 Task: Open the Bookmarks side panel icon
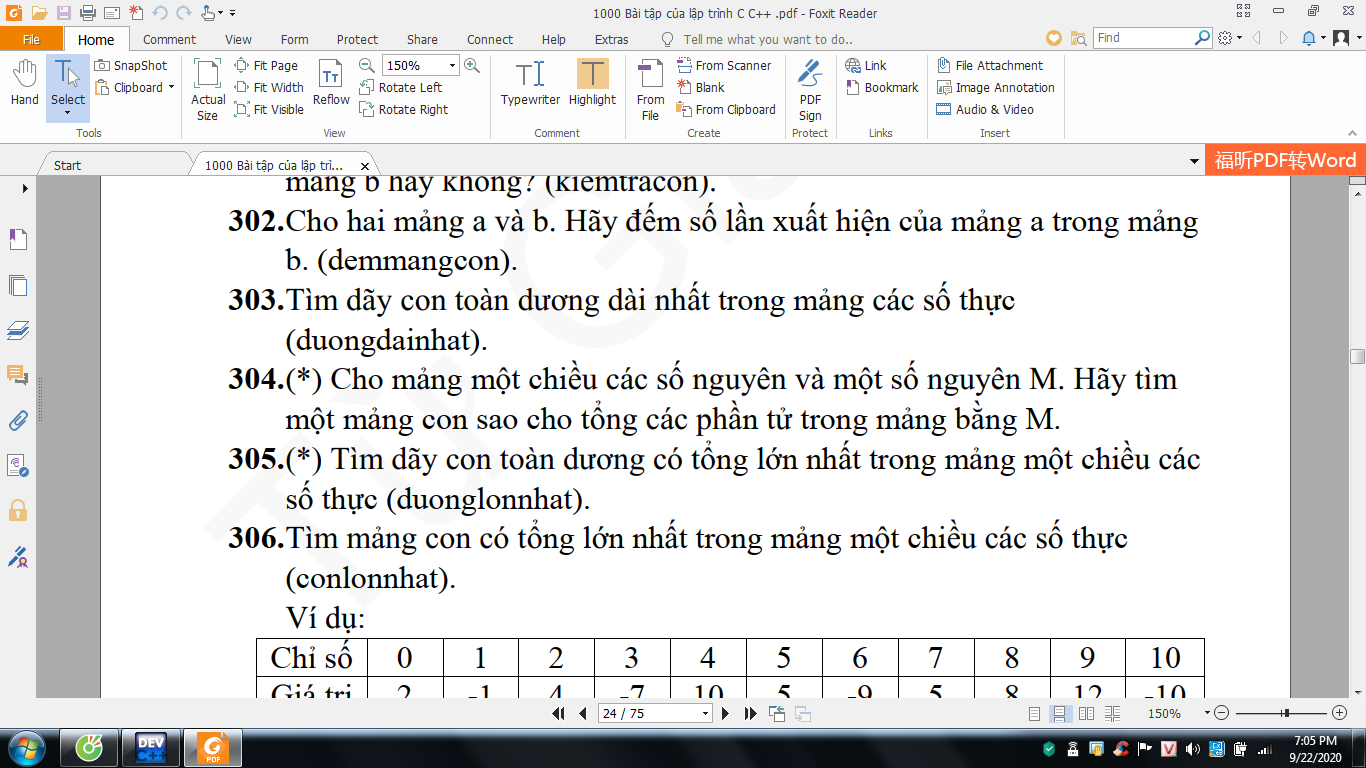pyautogui.click(x=18, y=239)
